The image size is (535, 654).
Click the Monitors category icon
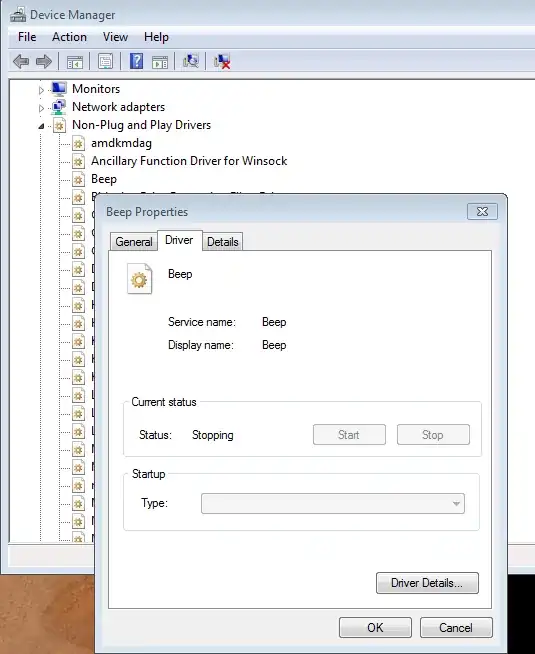coord(59,88)
